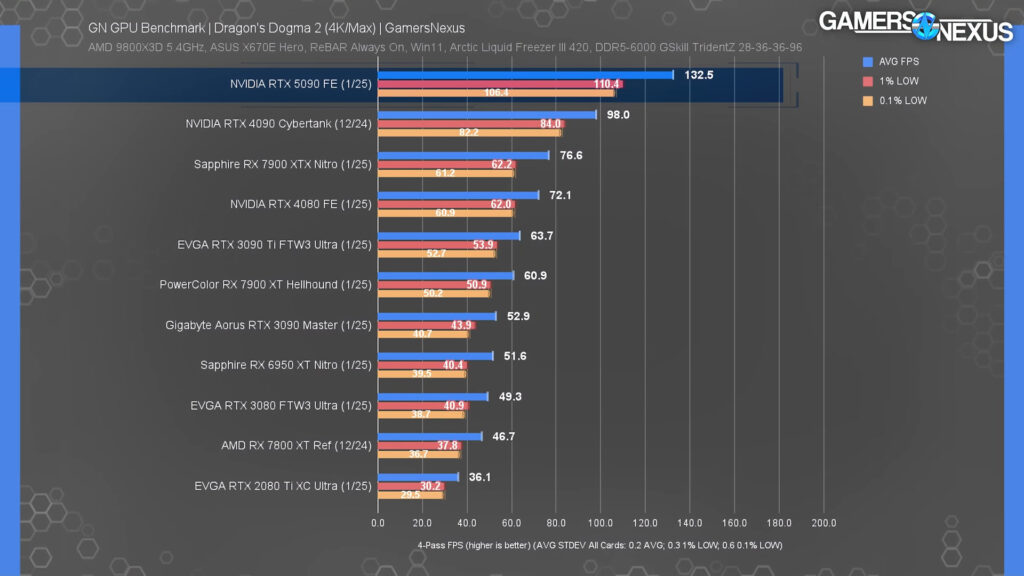Click the 82.2 0.1% low value
1024x576 pixels.
[x=469, y=133]
